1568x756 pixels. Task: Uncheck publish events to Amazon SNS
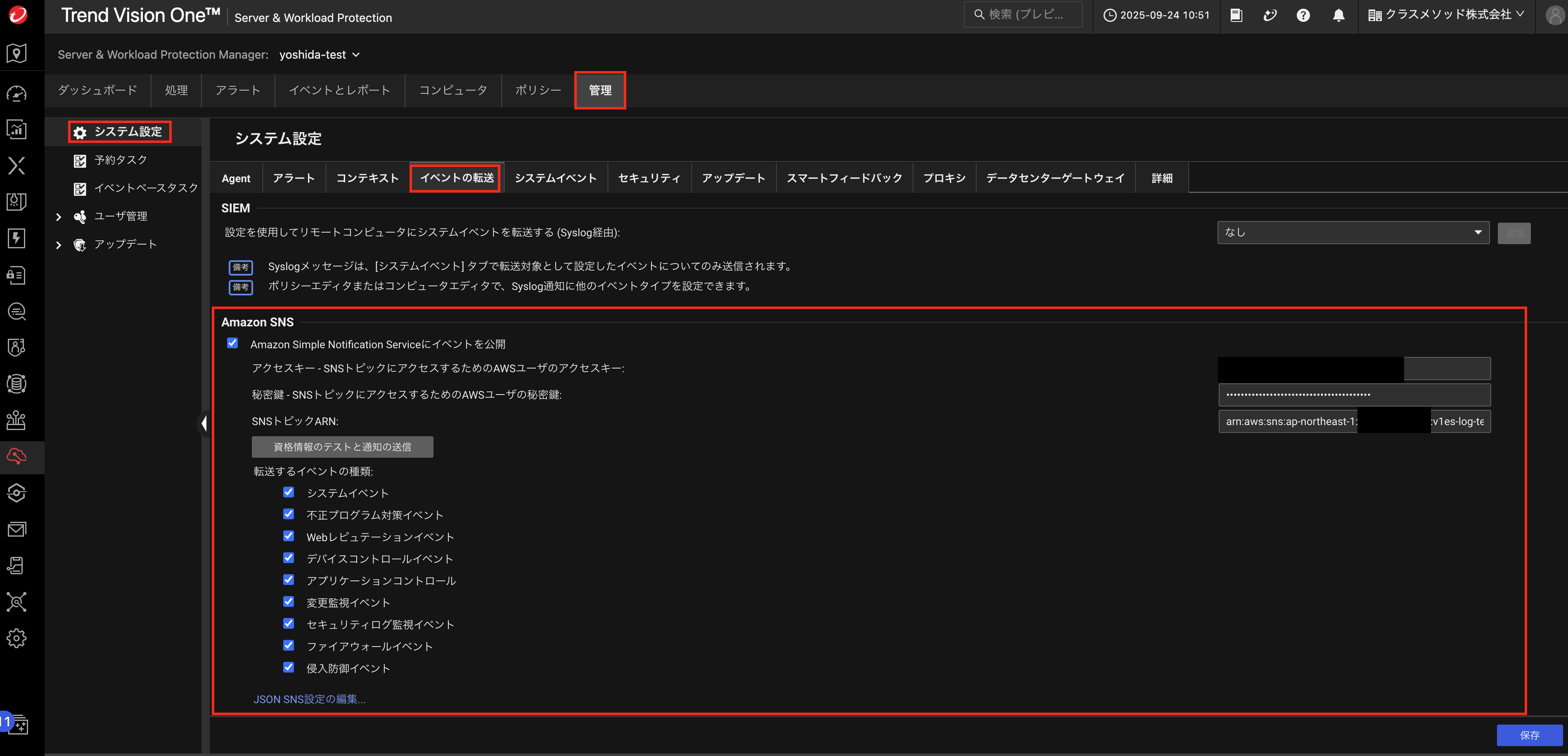click(232, 343)
